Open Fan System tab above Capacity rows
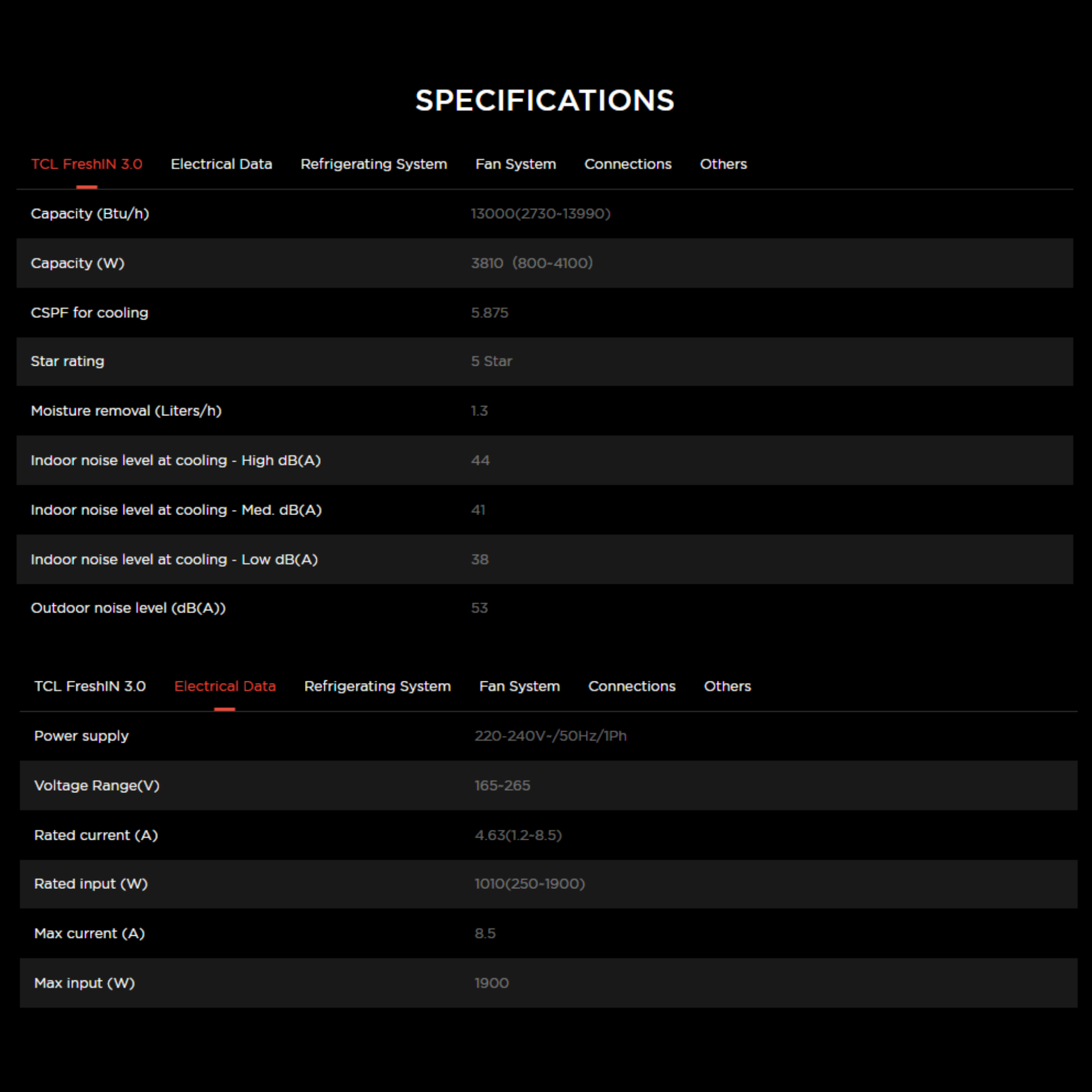 pyautogui.click(x=516, y=164)
